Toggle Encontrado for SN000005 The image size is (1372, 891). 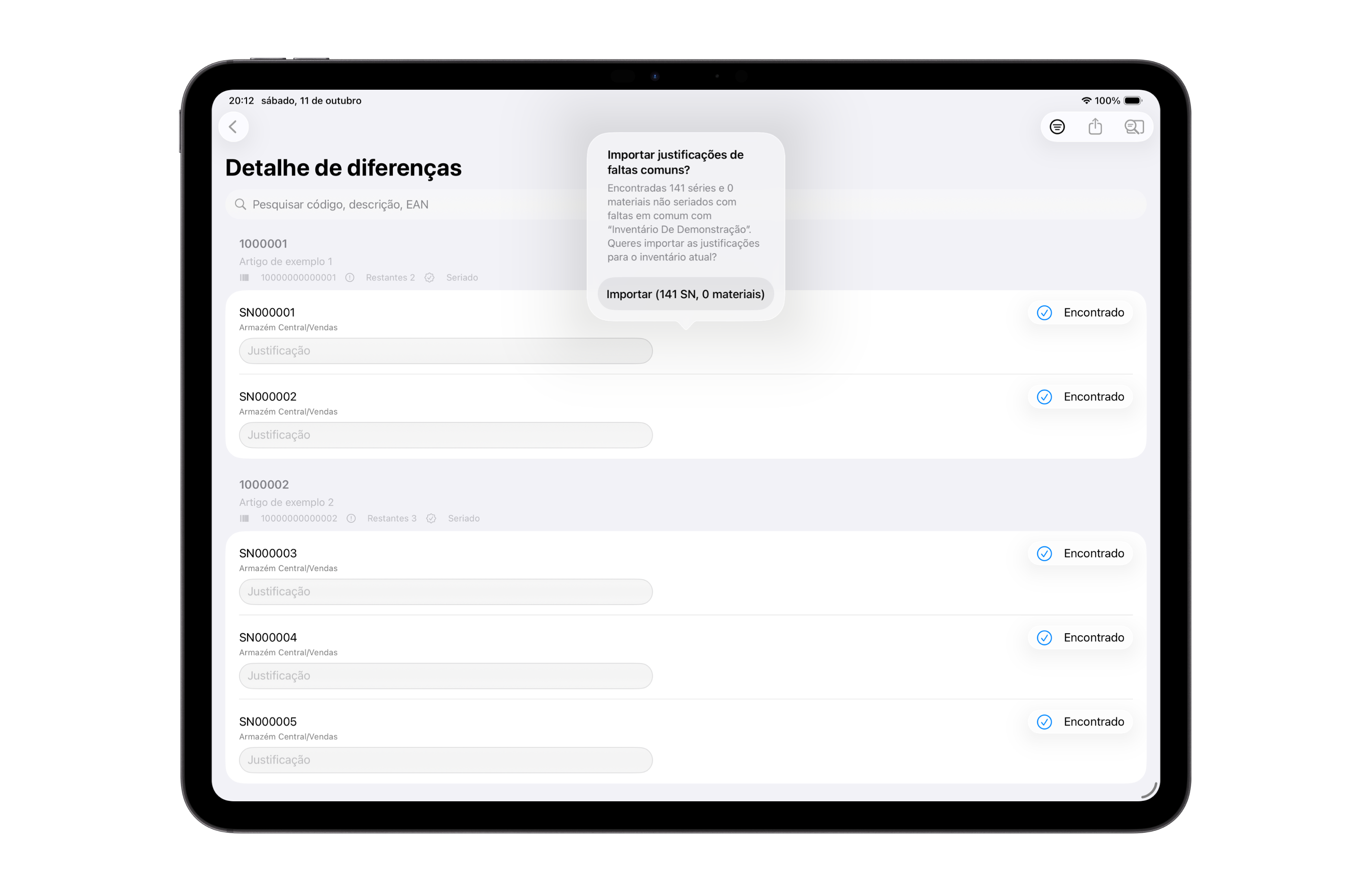1080,722
